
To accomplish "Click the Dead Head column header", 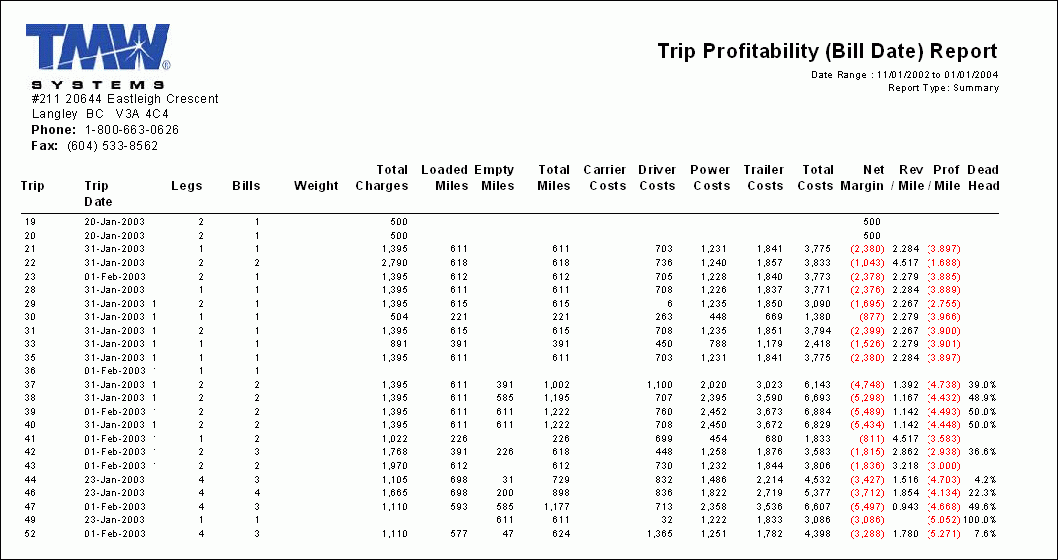I will click(983, 178).
